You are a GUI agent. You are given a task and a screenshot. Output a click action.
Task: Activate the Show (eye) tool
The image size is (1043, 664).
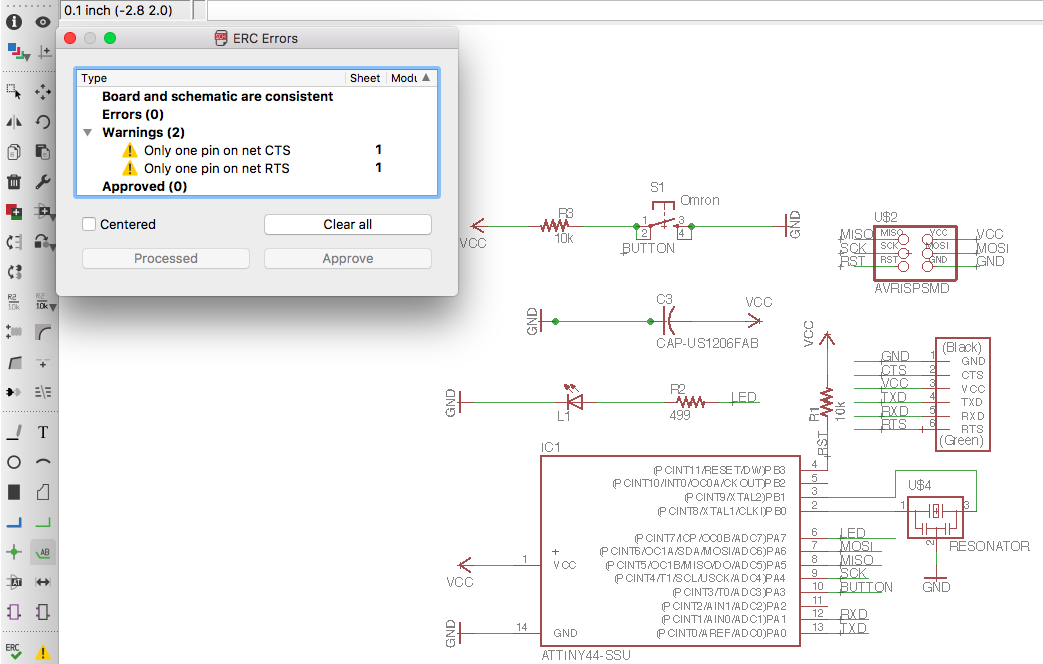point(43,22)
